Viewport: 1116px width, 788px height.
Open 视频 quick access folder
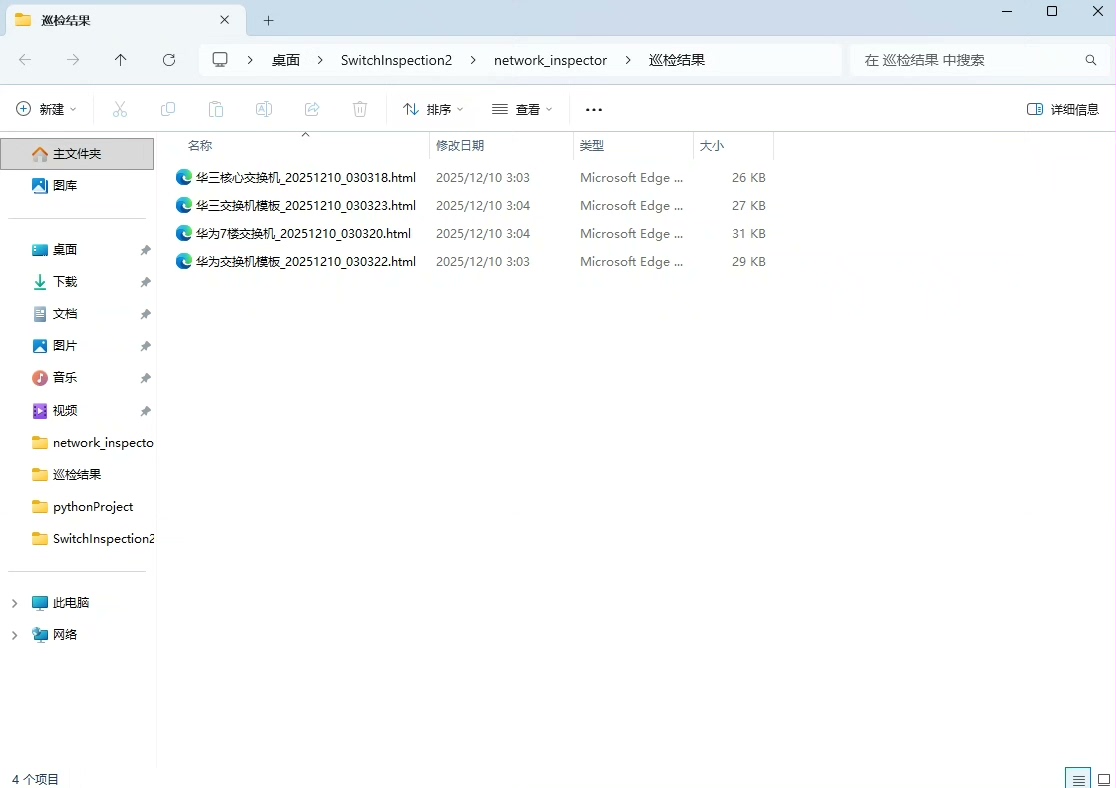tap(65, 411)
